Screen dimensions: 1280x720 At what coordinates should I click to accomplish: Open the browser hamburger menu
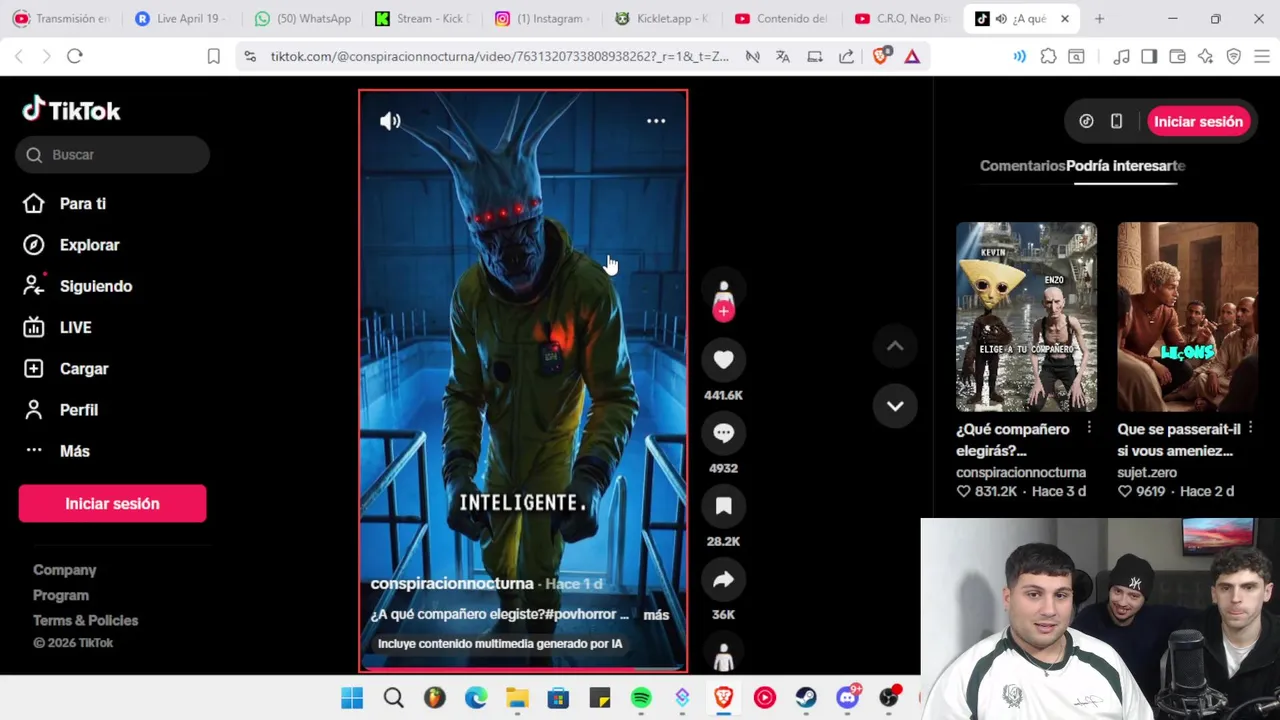(1261, 57)
